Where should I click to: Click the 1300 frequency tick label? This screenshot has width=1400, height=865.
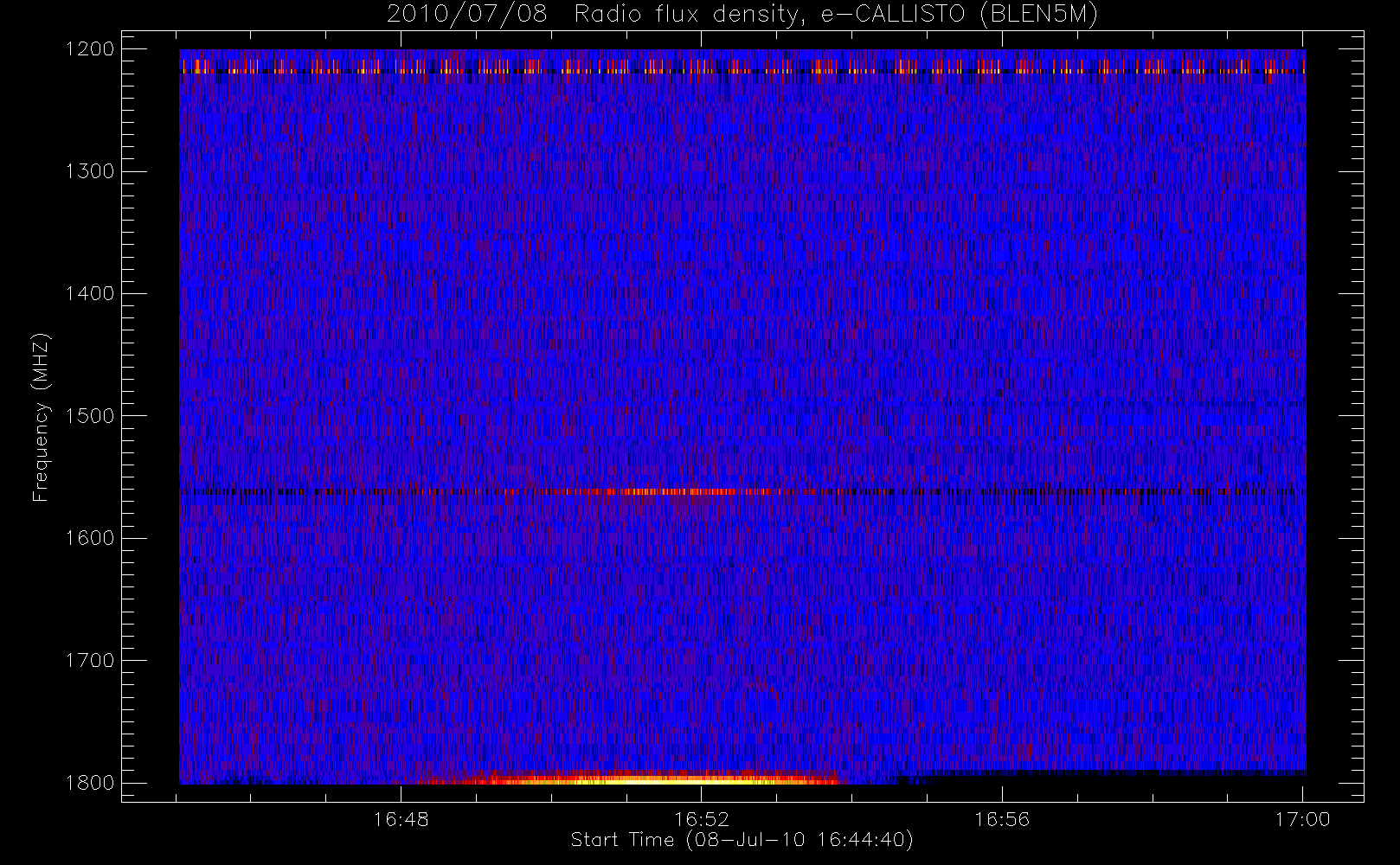coord(90,171)
